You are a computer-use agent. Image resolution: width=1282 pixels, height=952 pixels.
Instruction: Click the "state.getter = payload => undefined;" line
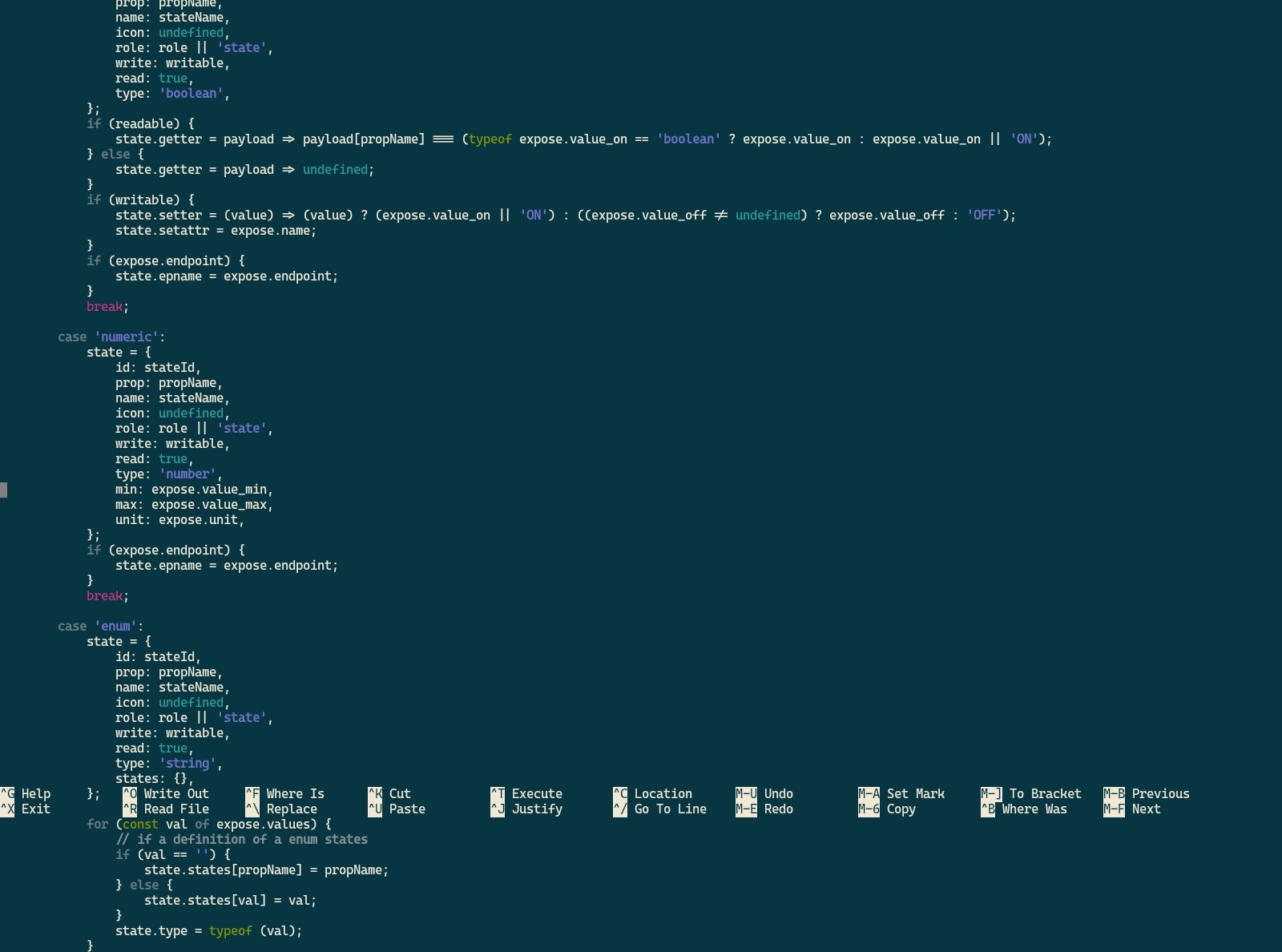pyautogui.click(x=244, y=170)
